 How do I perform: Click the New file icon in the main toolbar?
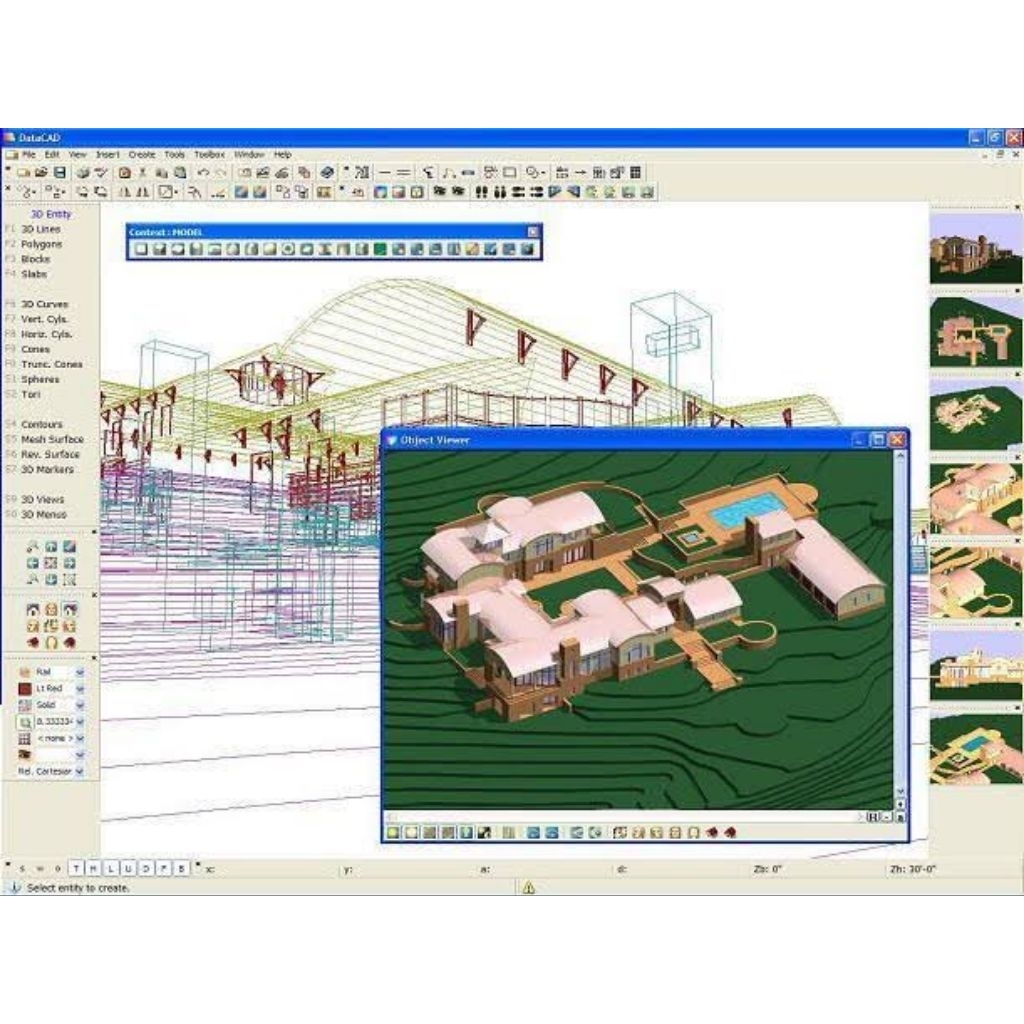[24, 172]
